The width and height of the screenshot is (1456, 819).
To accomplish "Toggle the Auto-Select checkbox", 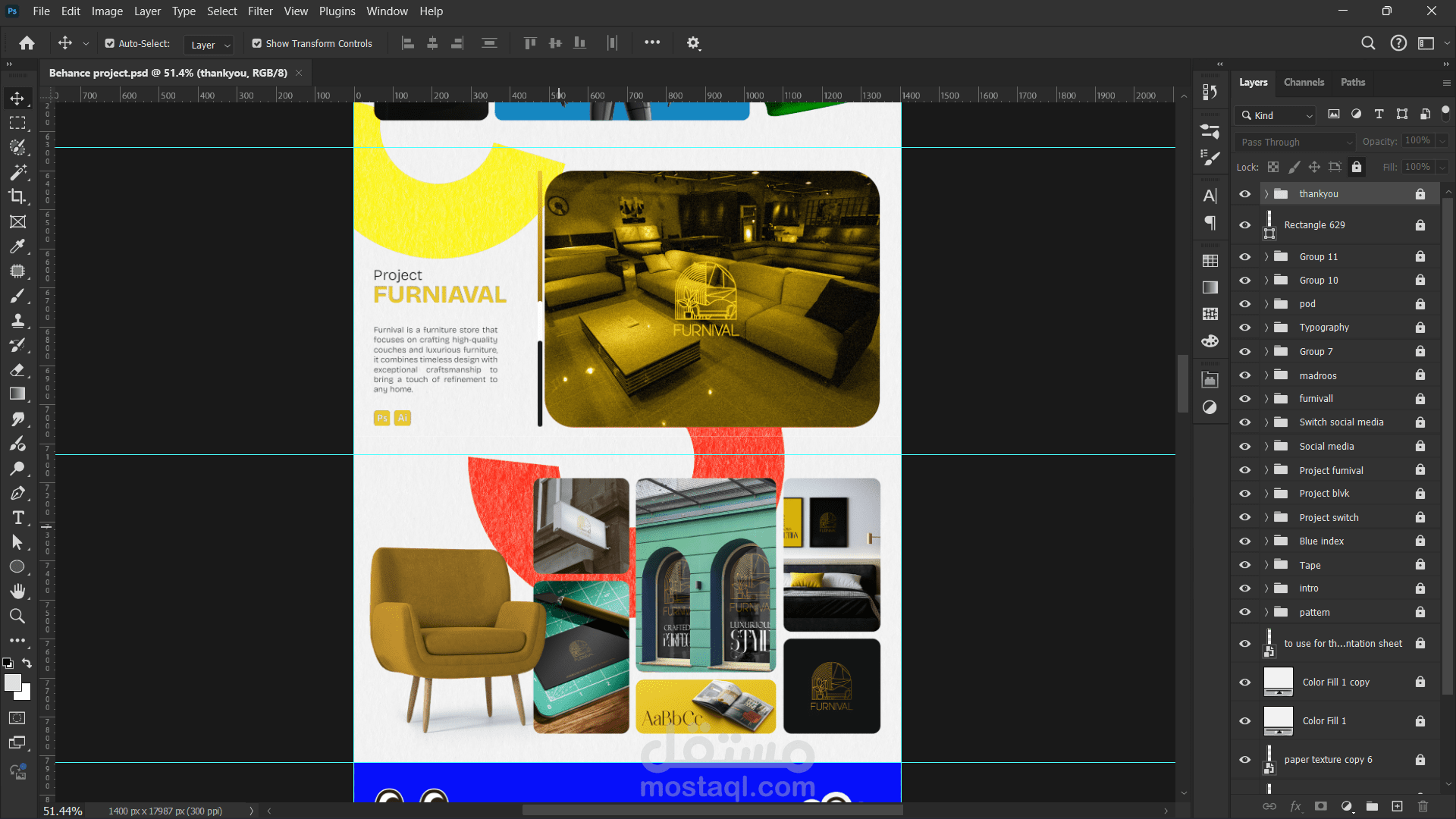I will (110, 44).
